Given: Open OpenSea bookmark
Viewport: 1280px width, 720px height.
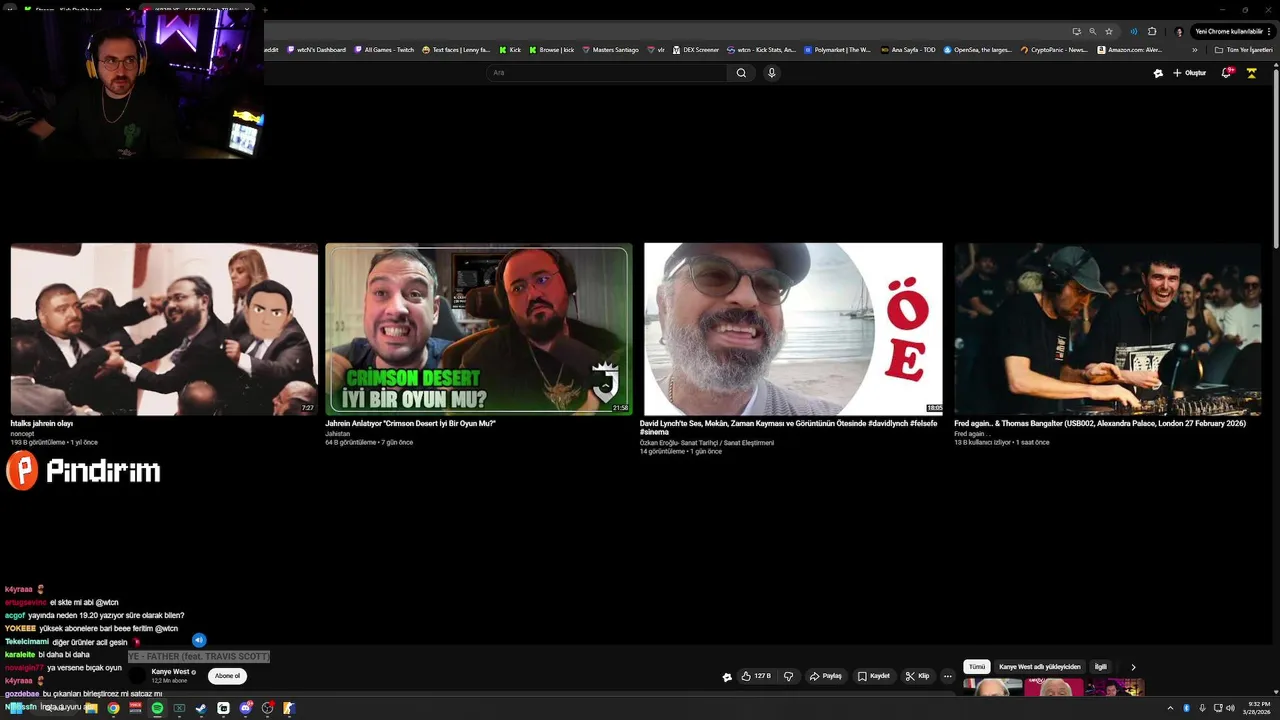Looking at the screenshot, I should [x=978, y=50].
